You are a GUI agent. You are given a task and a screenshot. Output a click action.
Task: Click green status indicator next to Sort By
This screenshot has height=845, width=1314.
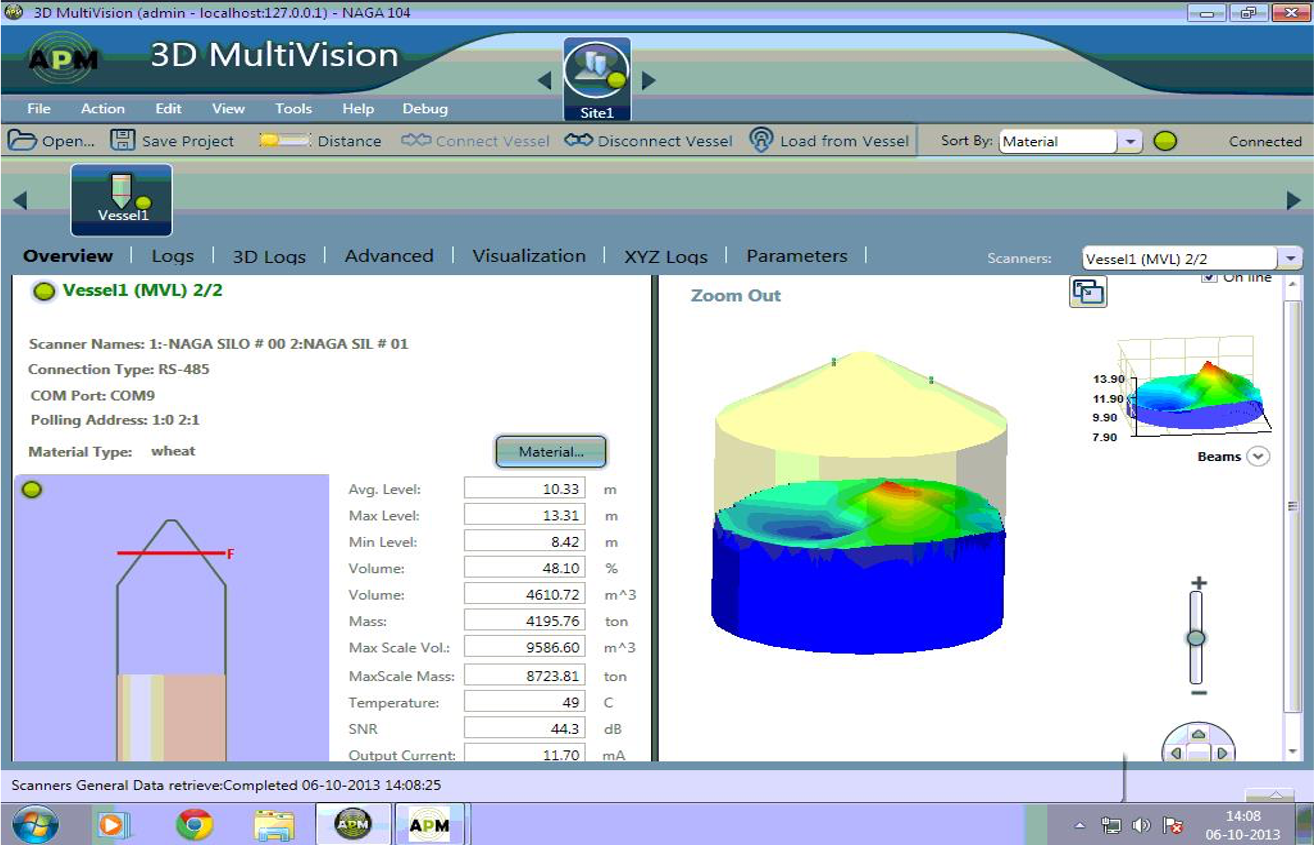[x=1165, y=141]
